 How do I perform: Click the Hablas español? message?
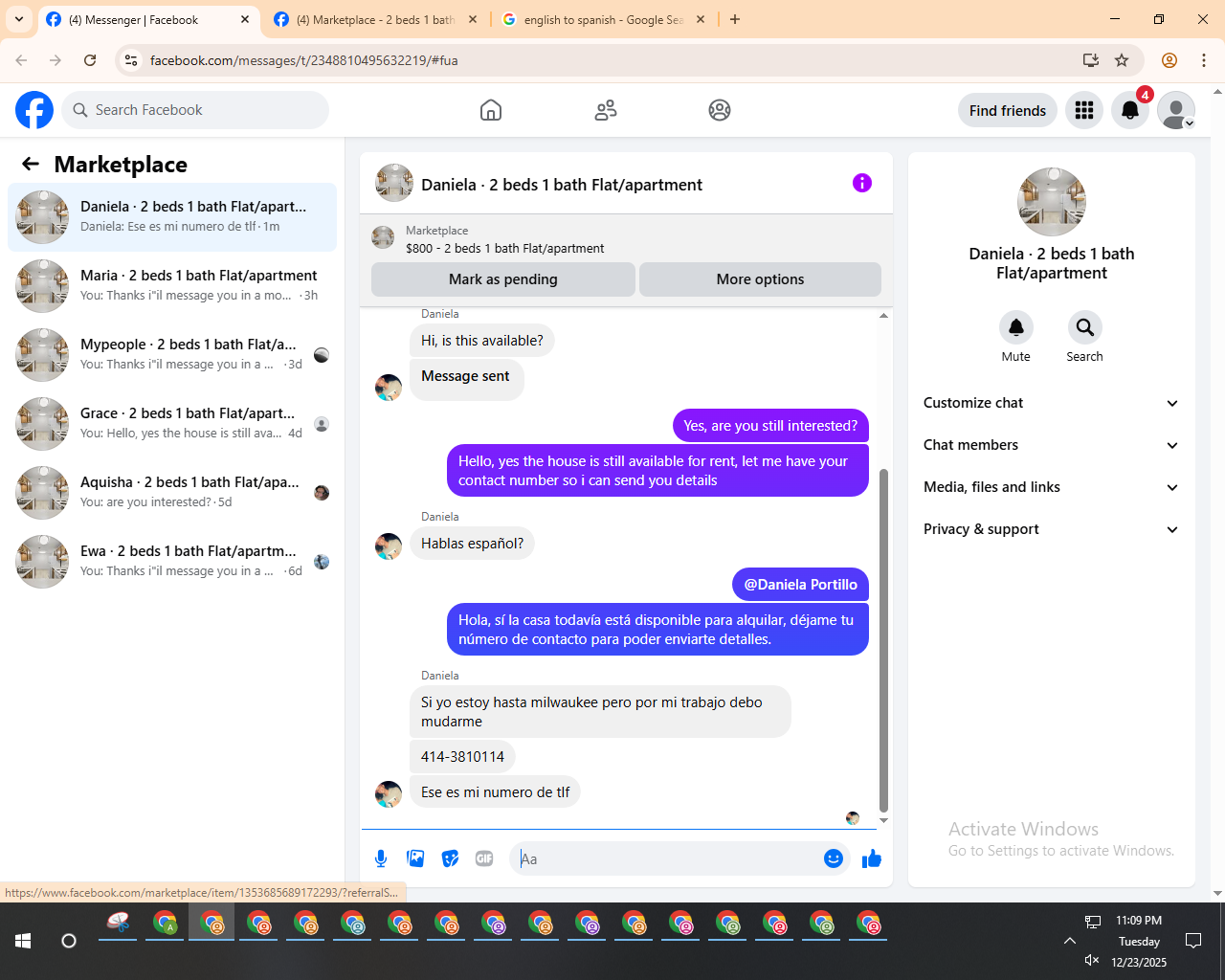pos(473,544)
